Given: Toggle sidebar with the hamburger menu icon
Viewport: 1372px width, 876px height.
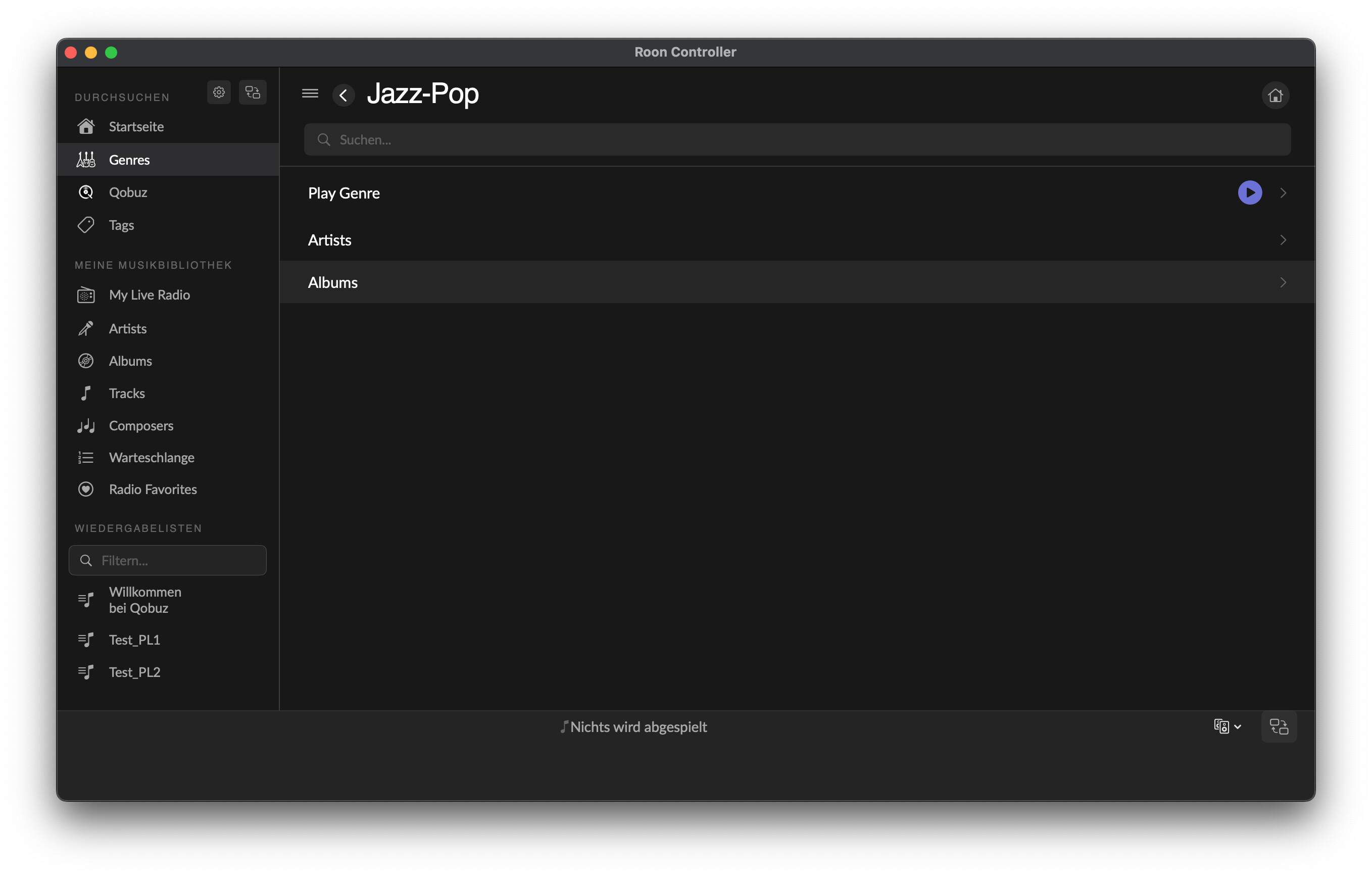Looking at the screenshot, I should [x=310, y=93].
